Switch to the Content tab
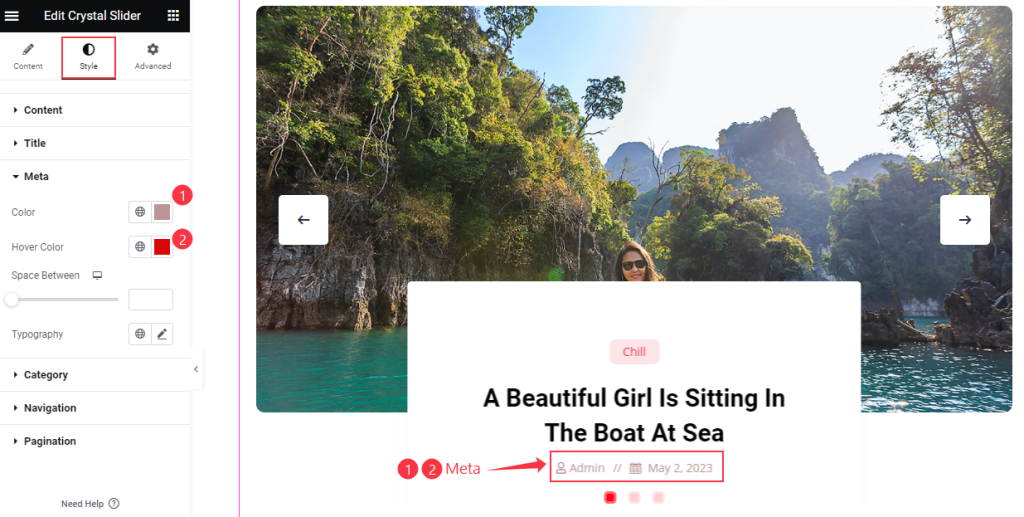The height and width of the screenshot is (517, 1024). 28,57
